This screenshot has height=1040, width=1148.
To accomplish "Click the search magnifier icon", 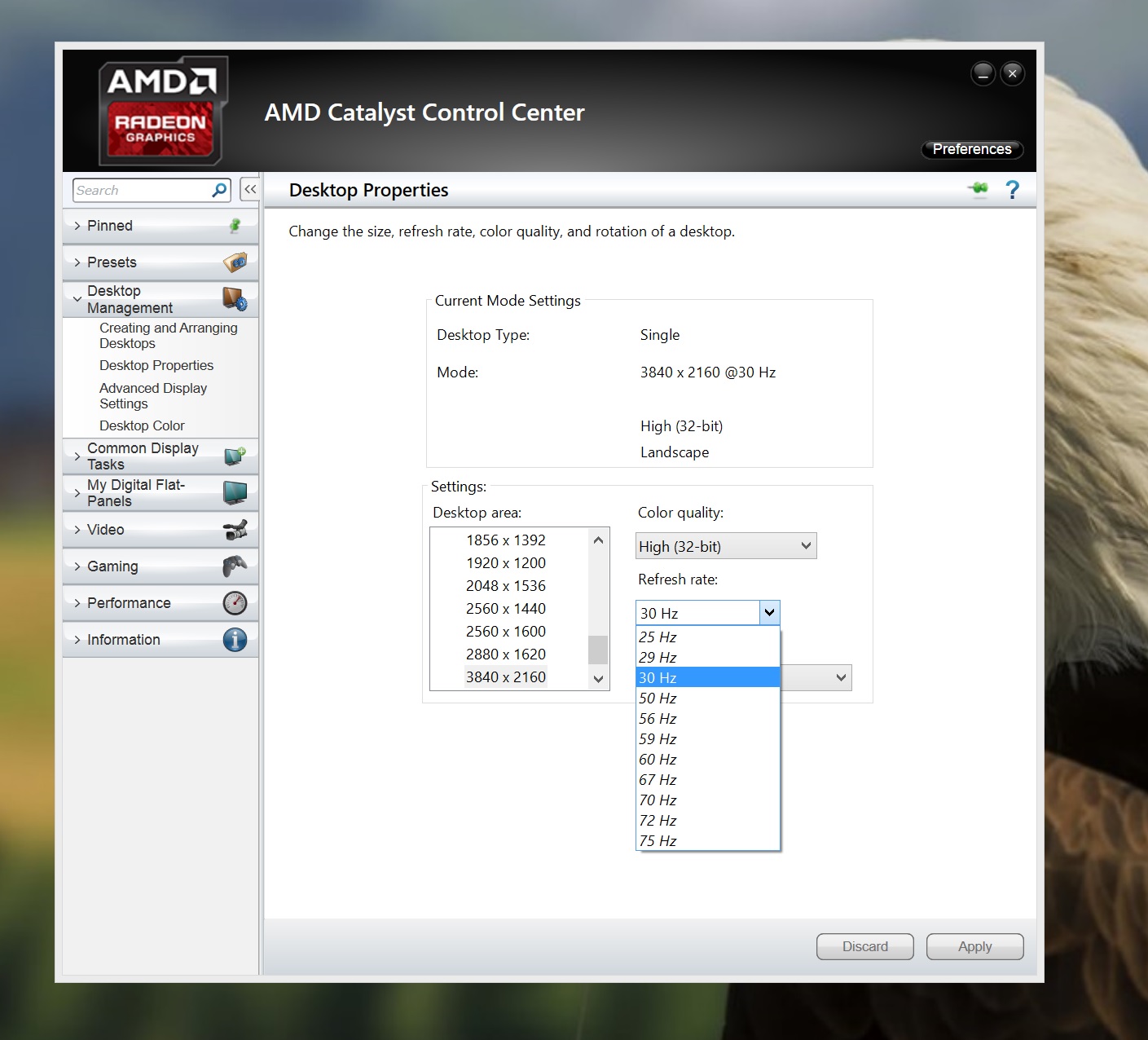I will (219, 190).
